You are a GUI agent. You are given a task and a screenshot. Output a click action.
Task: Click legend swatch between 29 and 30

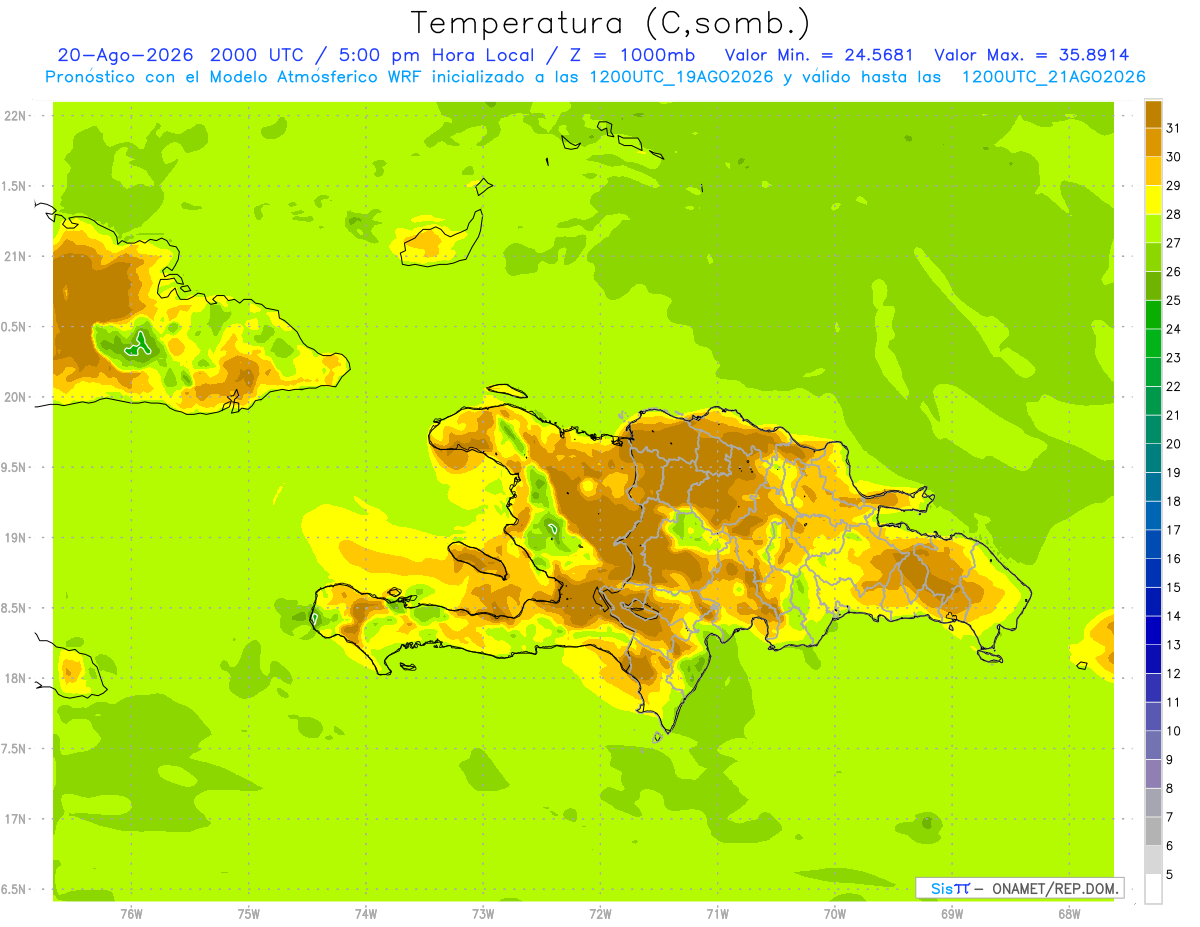(x=1153, y=171)
